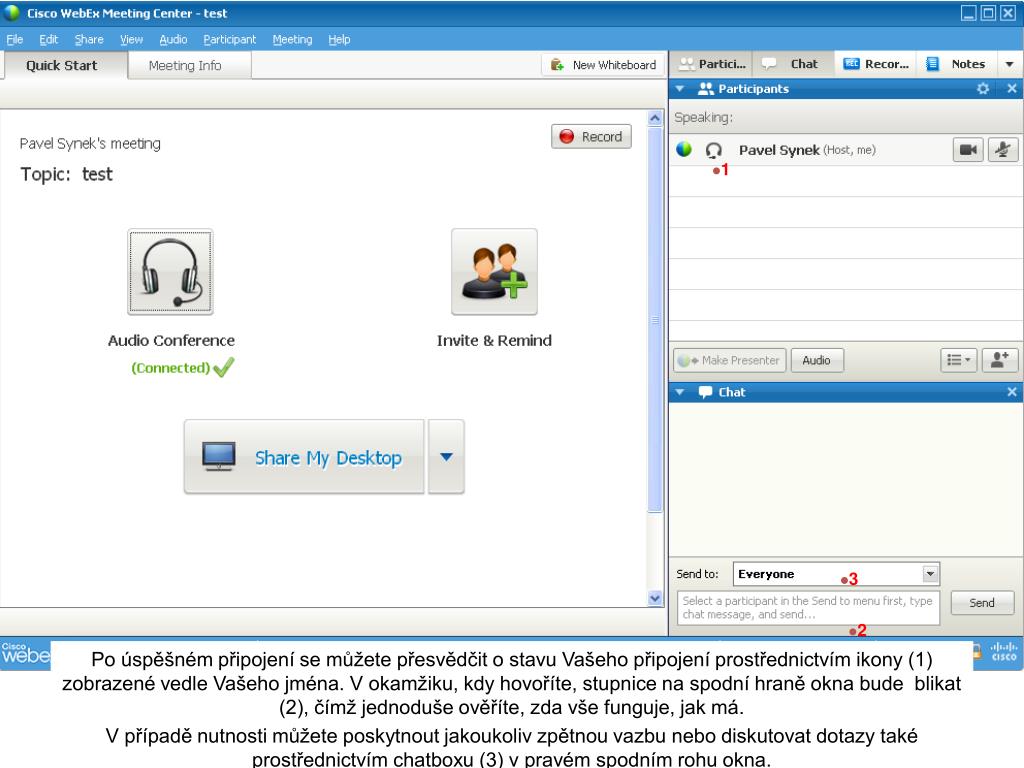Click the Cisco logo in the status bar
The width and height of the screenshot is (1024, 768).
[x=1004, y=652]
